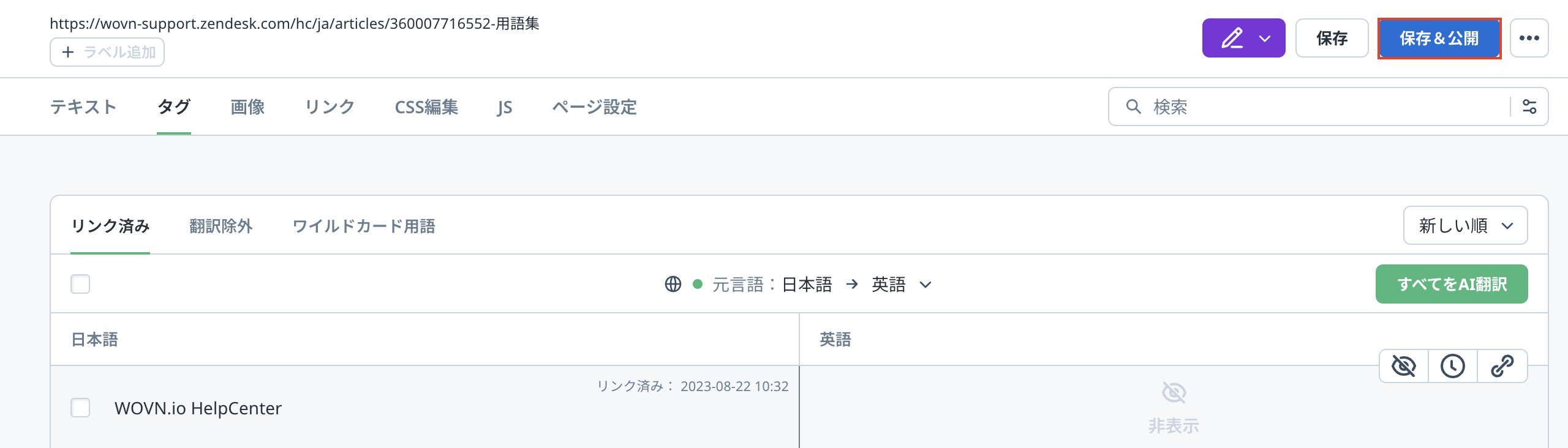
Task: Open search filter settings icon
Action: point(1529,107)
